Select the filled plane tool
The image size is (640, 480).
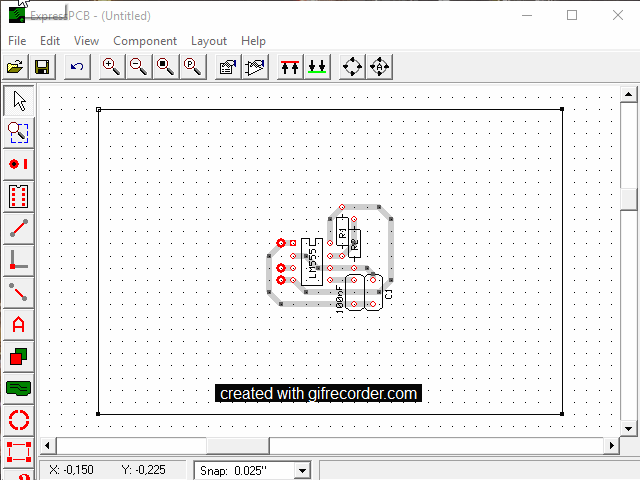[x=18, y=388]
